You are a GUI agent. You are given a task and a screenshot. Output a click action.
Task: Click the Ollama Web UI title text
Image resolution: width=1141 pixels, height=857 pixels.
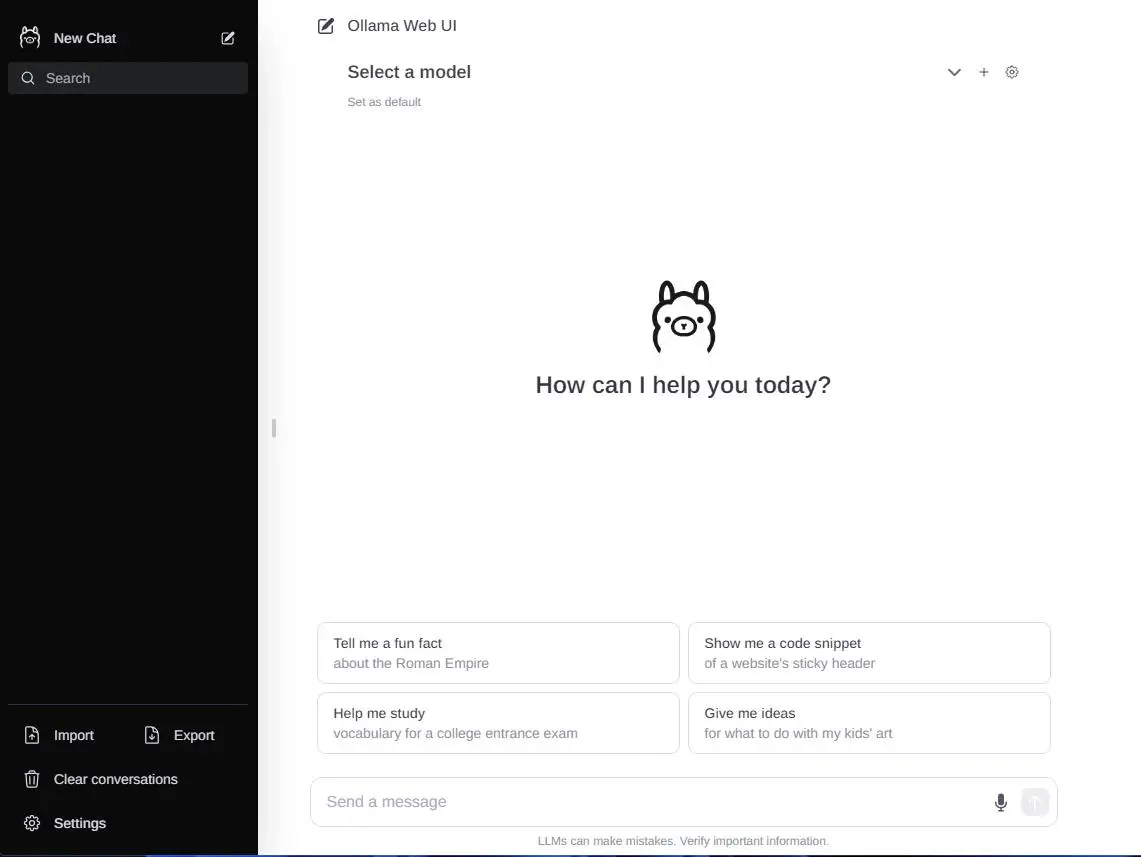pyautogui.click(x=402, y=26)
